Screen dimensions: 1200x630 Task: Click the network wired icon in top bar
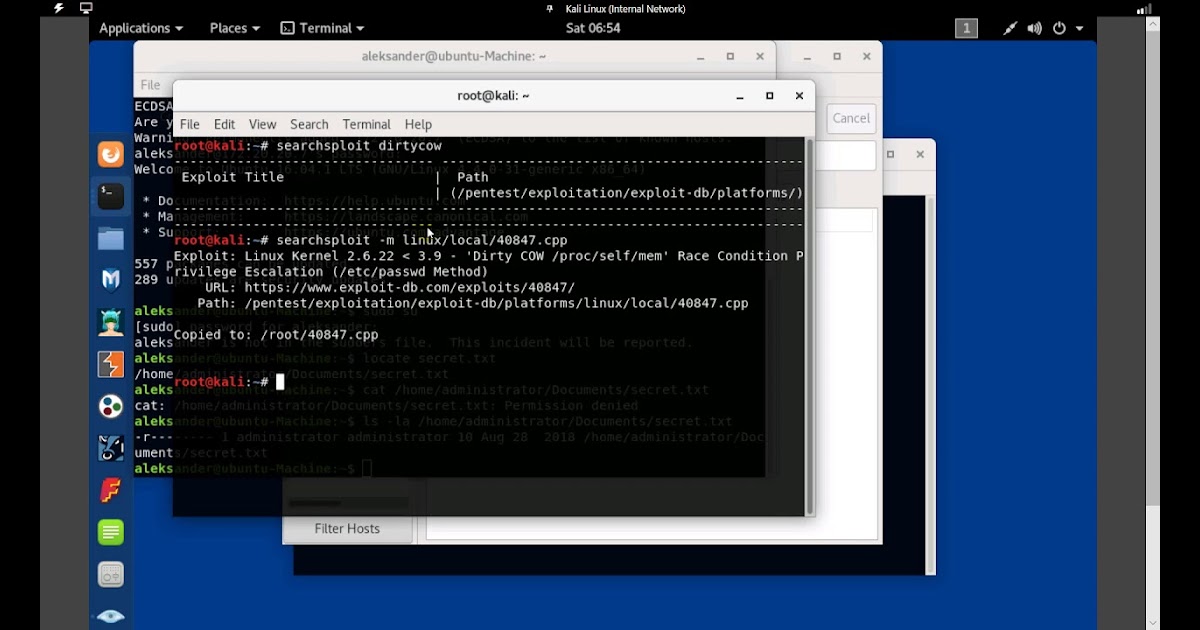[1011, 28]
